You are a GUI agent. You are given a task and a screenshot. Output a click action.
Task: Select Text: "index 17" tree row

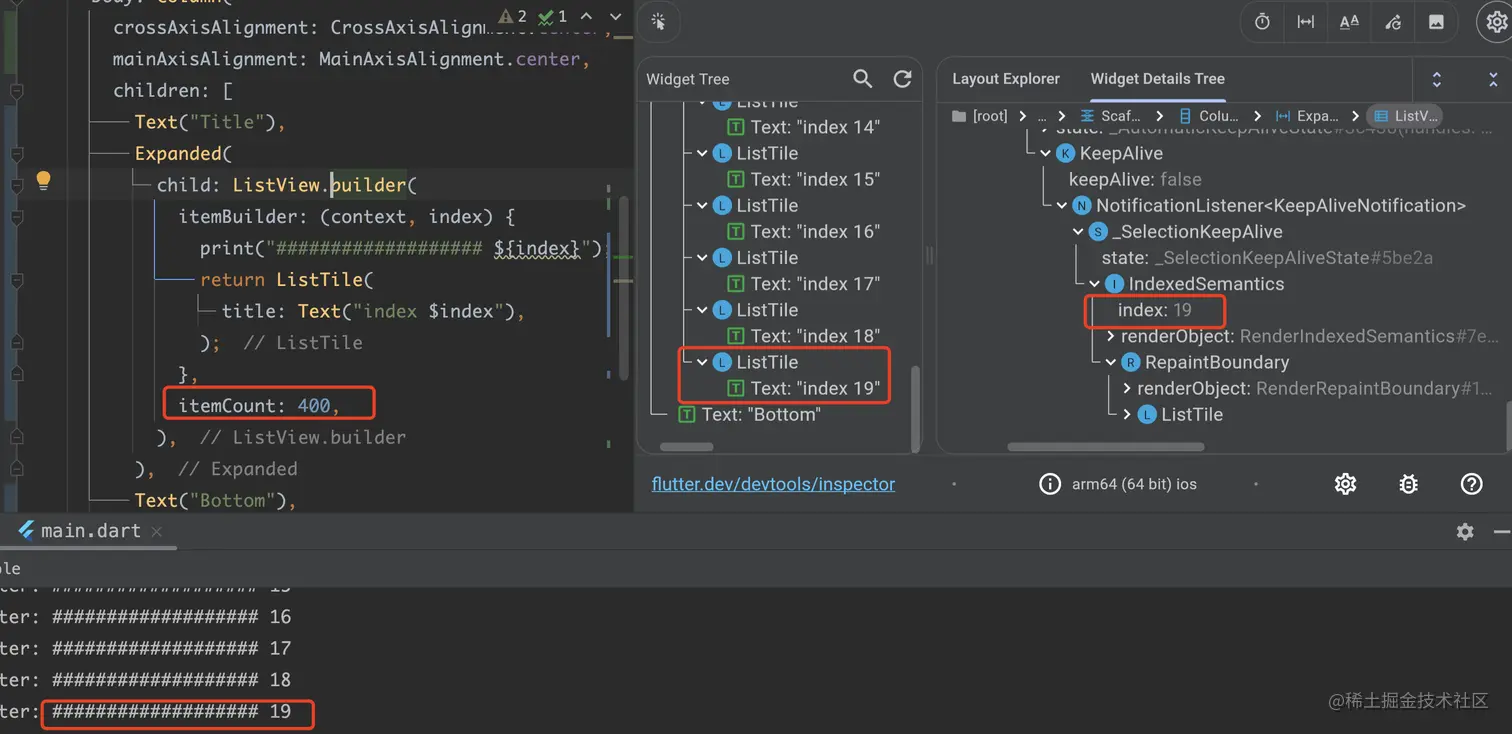coord(803,284)
